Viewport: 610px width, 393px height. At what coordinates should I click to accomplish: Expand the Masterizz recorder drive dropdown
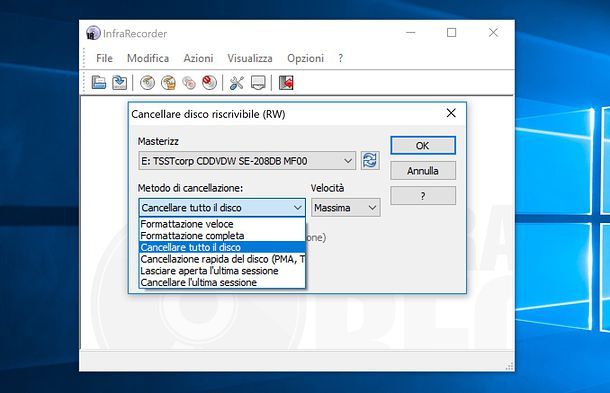click(247, 161)
